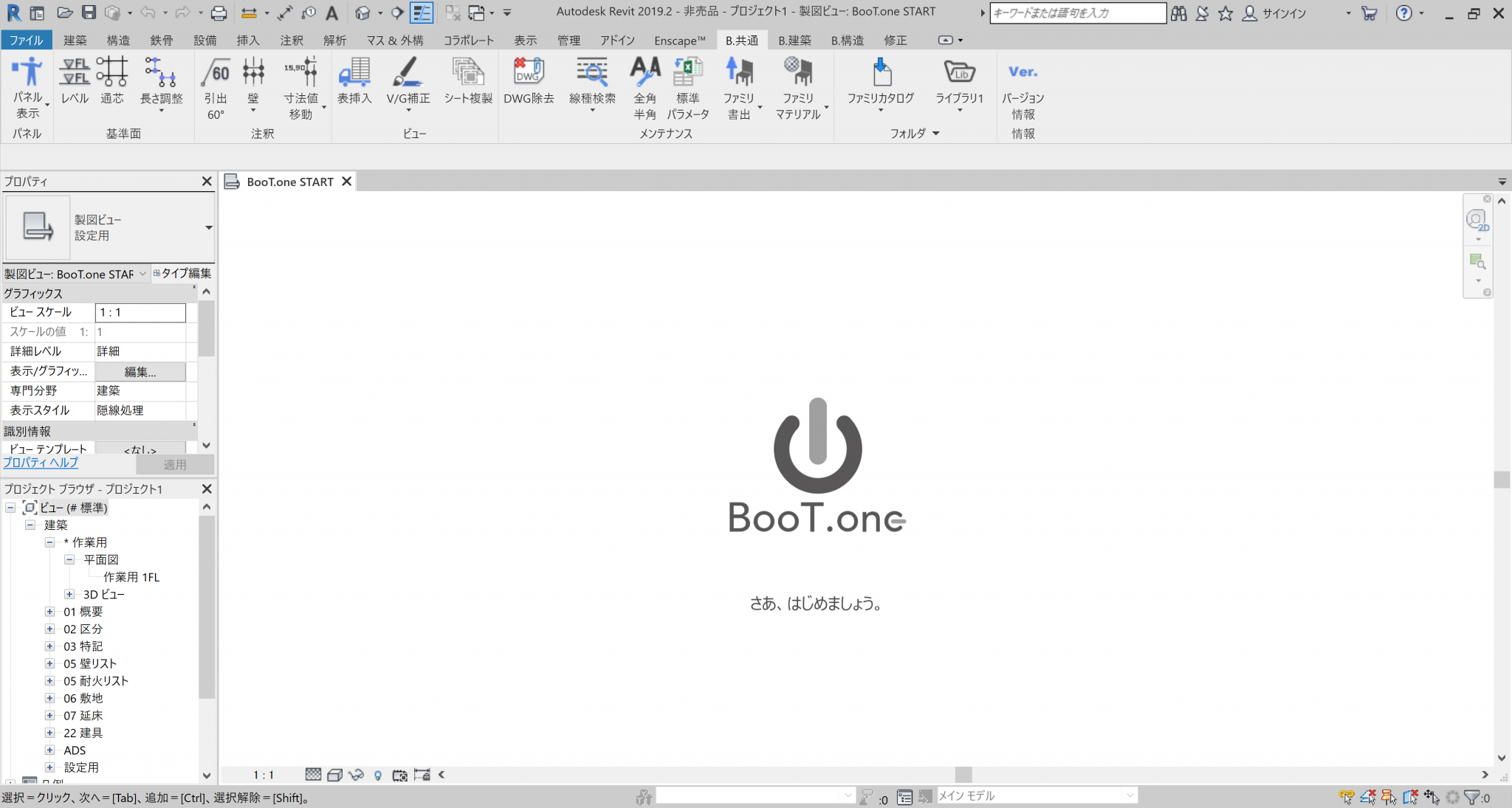Viewport: 1512px width, 808px height.
Task: Expand the 3D ビュー tree node
Action: (69, 594)
